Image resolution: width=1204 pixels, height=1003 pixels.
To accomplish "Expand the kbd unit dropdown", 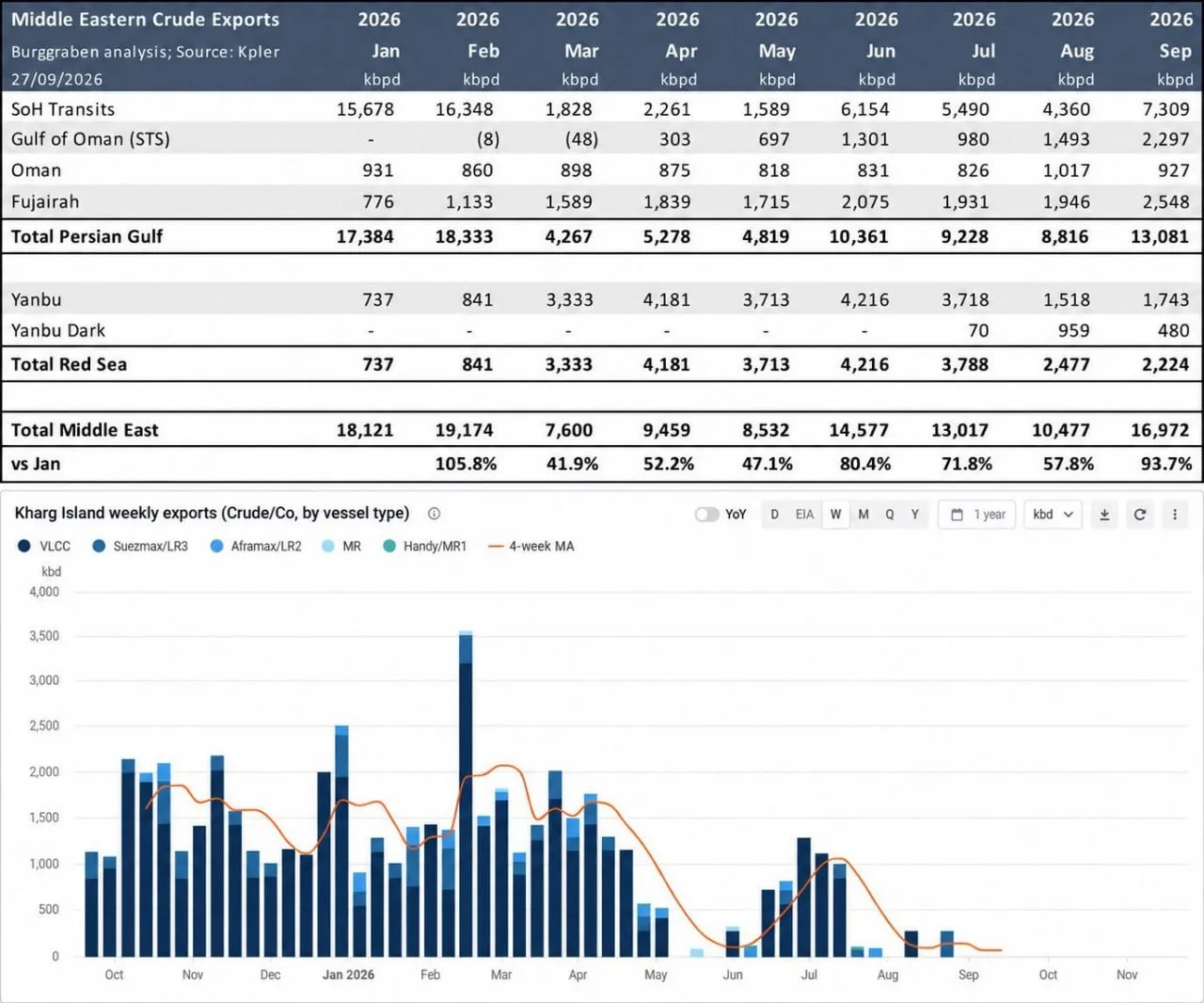I will pyautogui.click(x=1053, y=515).
